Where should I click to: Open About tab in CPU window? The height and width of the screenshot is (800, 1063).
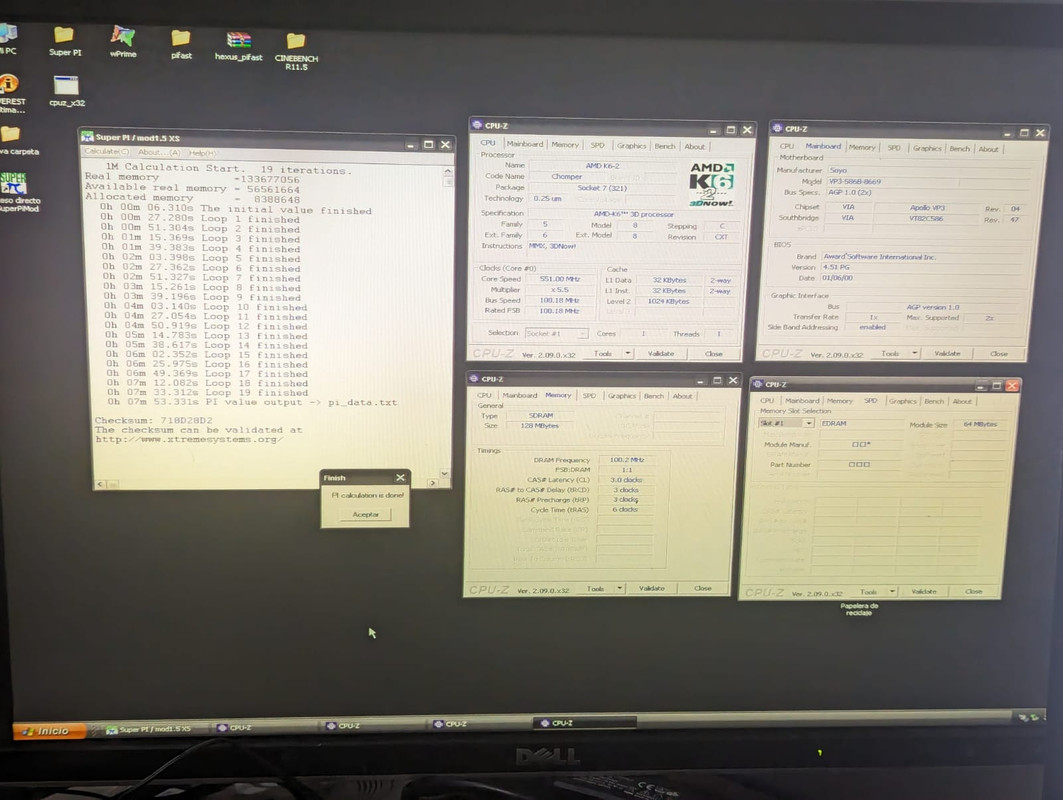pyautogui.click(x=694, y=146)
